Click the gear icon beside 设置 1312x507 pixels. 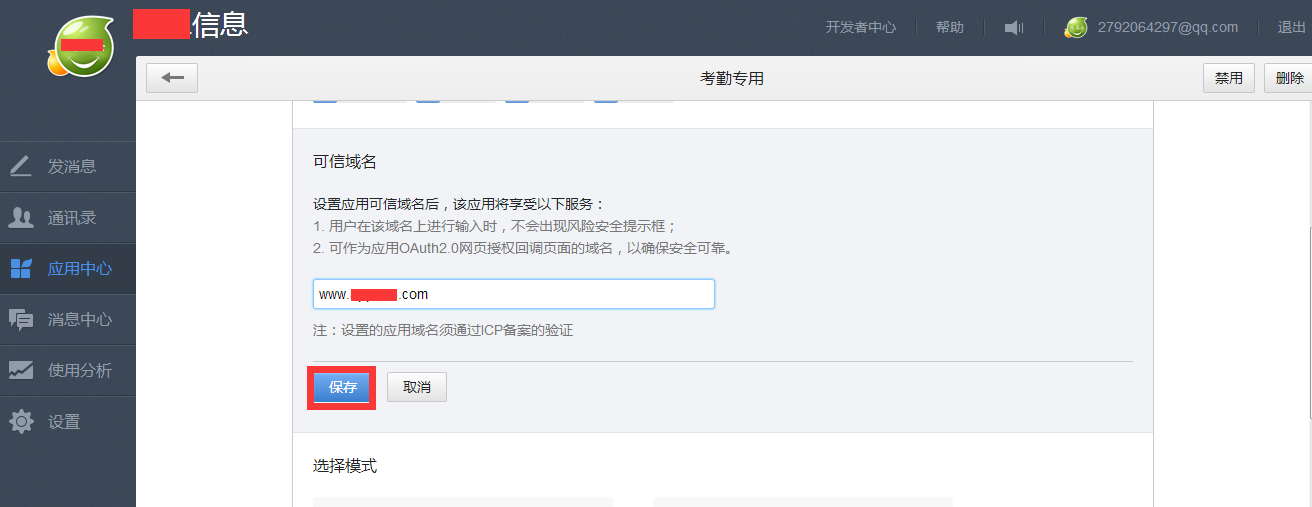click(21, 421)
